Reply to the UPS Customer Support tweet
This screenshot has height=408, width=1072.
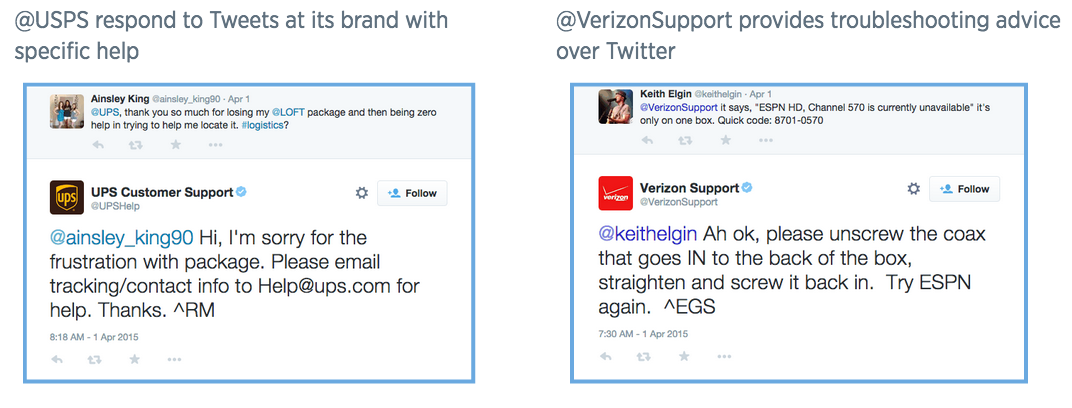(x=57, y=359)
